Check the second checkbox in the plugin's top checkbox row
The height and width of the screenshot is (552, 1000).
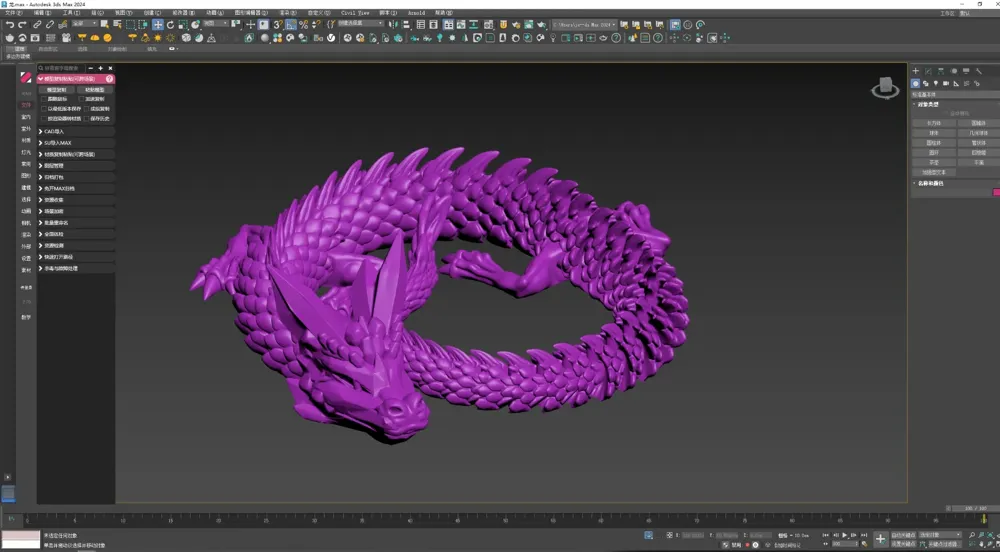[82, 99]
